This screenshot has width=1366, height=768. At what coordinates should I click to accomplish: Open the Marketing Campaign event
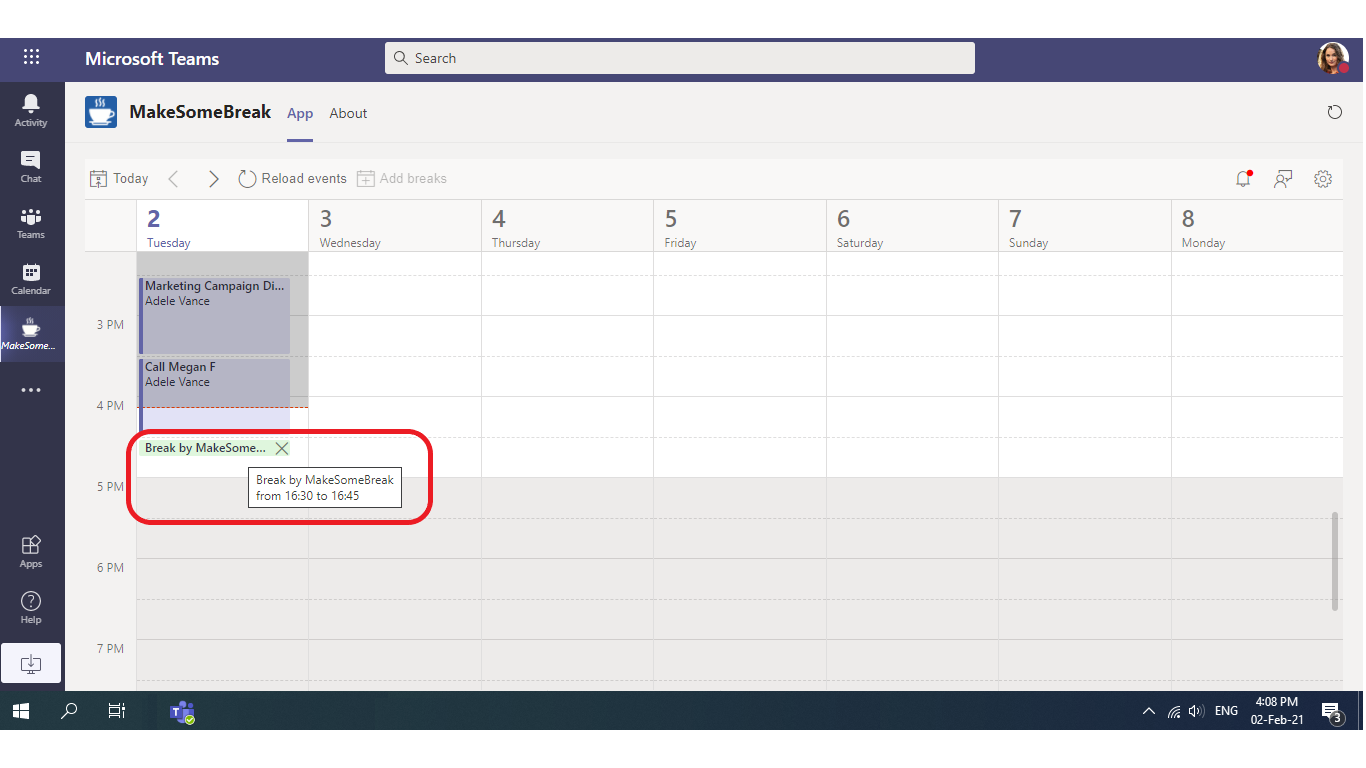(215, 315)
